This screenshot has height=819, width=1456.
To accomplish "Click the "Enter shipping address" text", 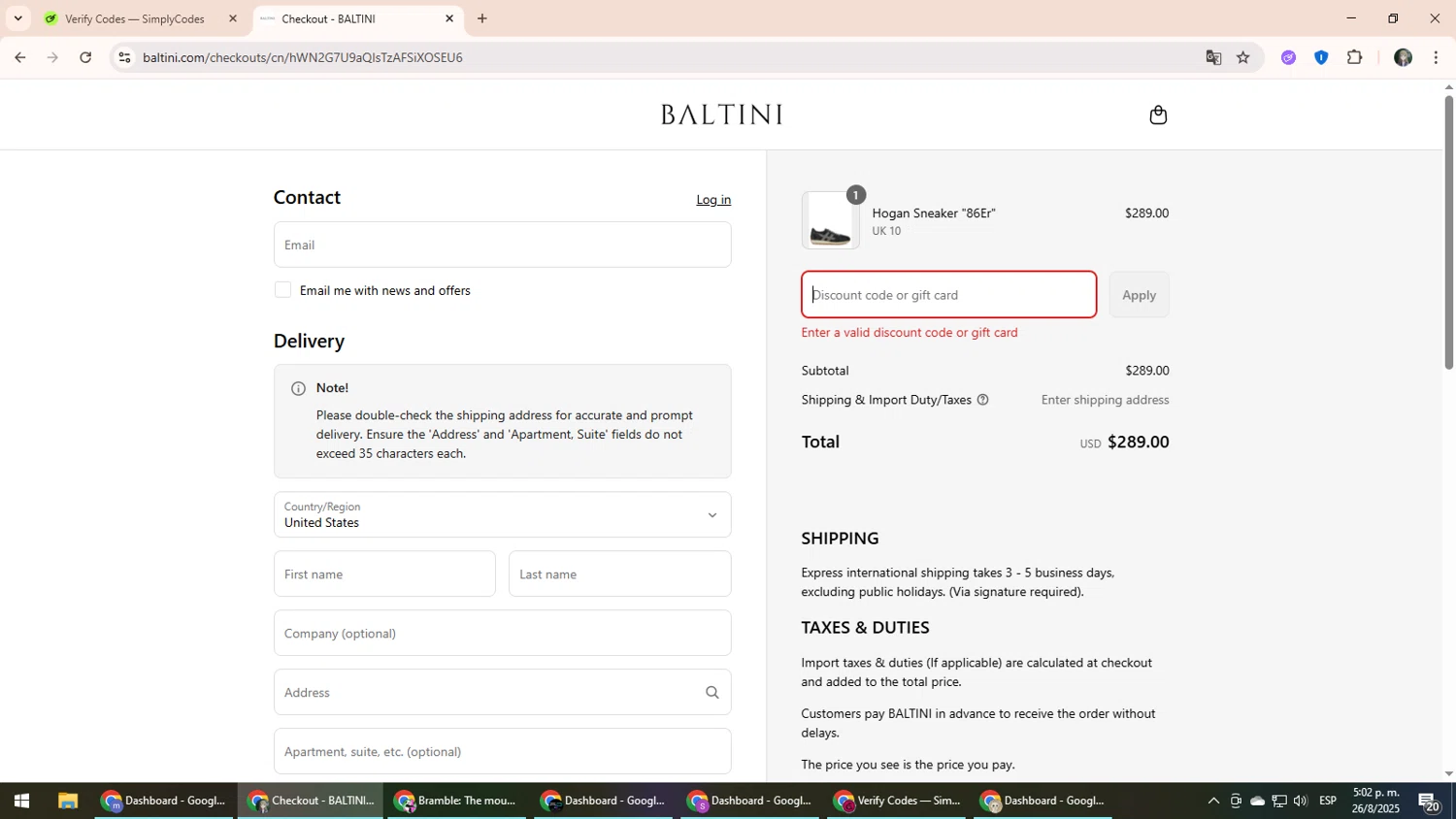I will [x=1105, y=400].
